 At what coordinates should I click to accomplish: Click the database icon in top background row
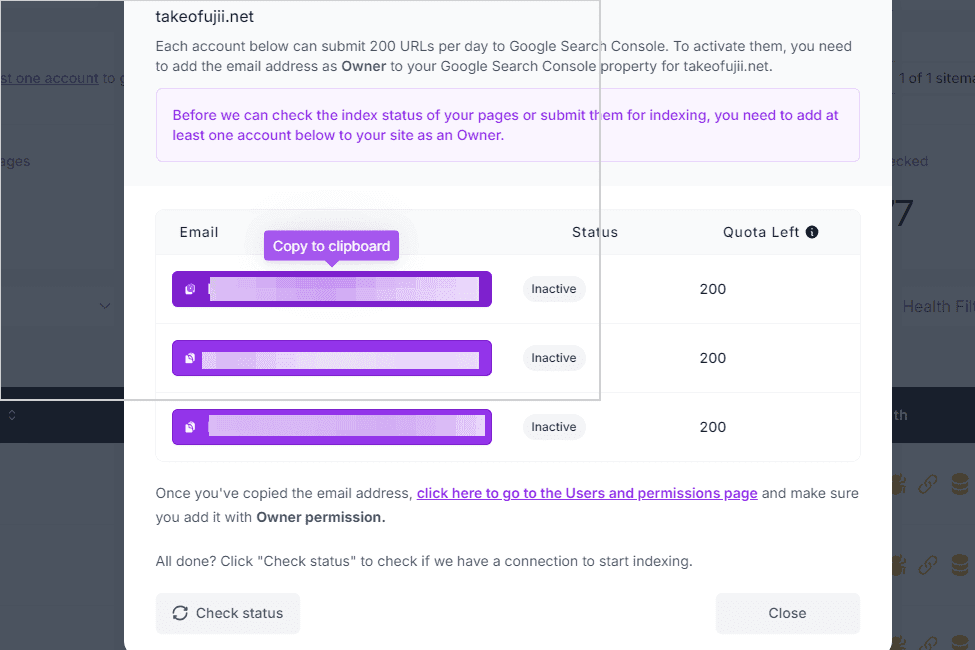pos(960,483)
